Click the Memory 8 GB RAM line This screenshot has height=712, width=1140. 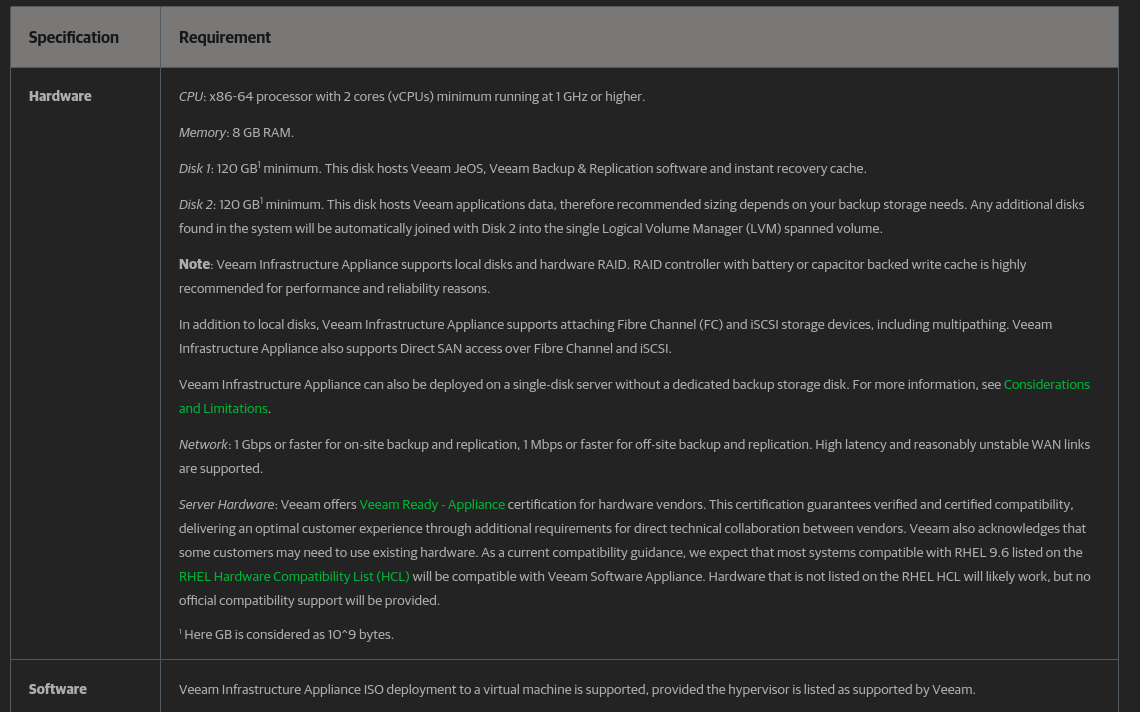[236, 133]
